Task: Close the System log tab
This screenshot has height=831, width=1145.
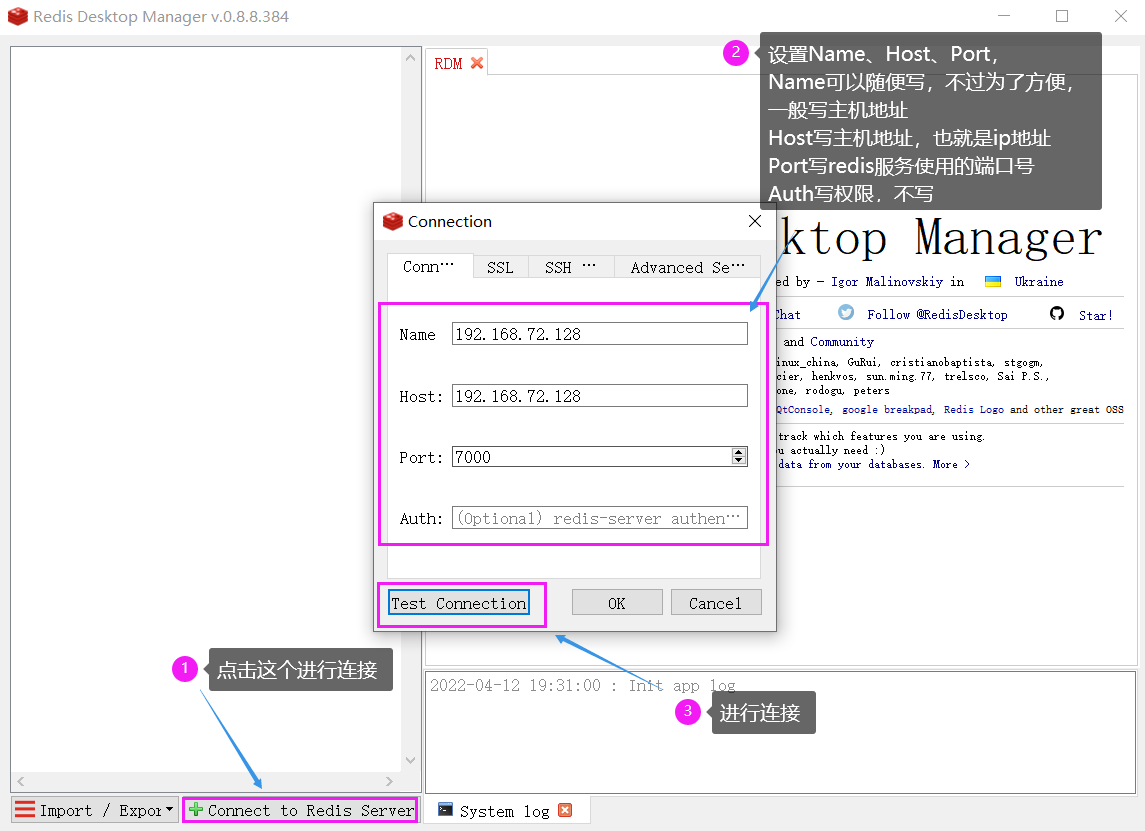Action: pyautogui.click(x=565, y=810)
